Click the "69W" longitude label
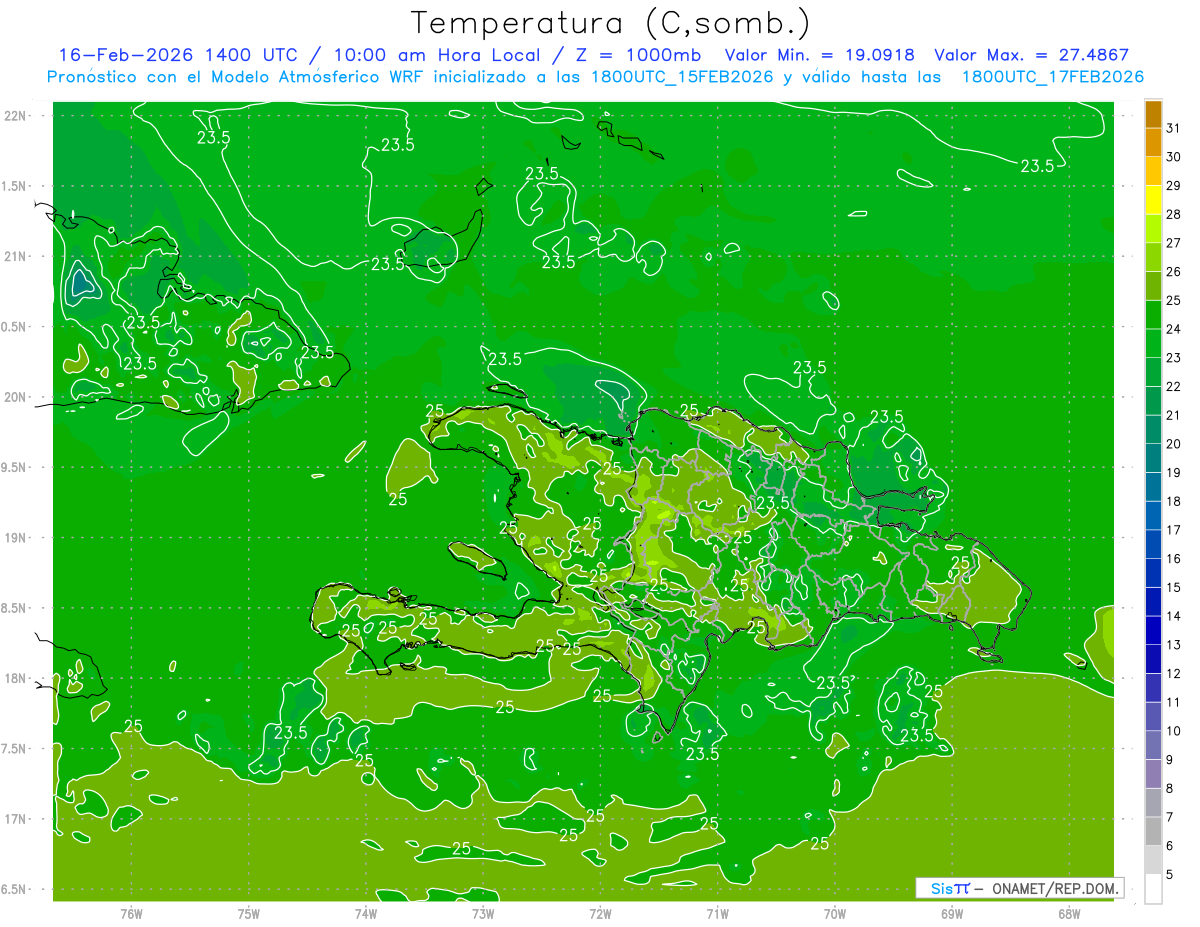Viewport: 1200px width, 927px height. point(952,913)
